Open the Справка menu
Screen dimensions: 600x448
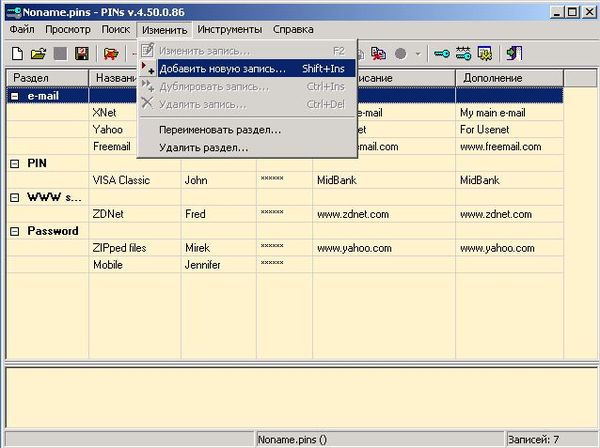click(293, 29)
